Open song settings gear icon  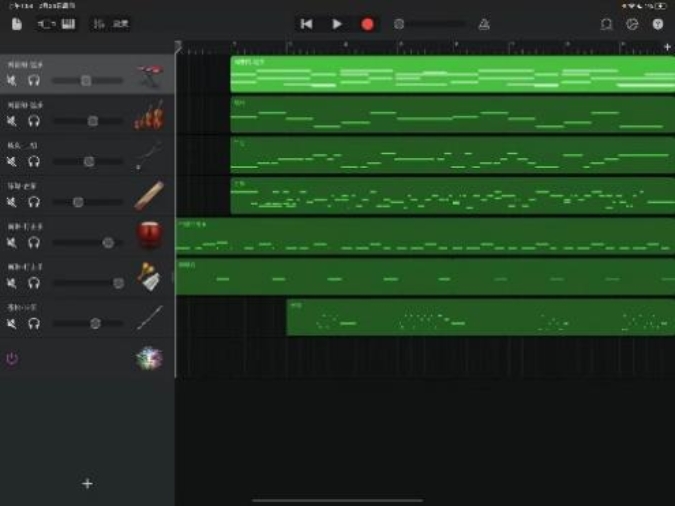632,24
